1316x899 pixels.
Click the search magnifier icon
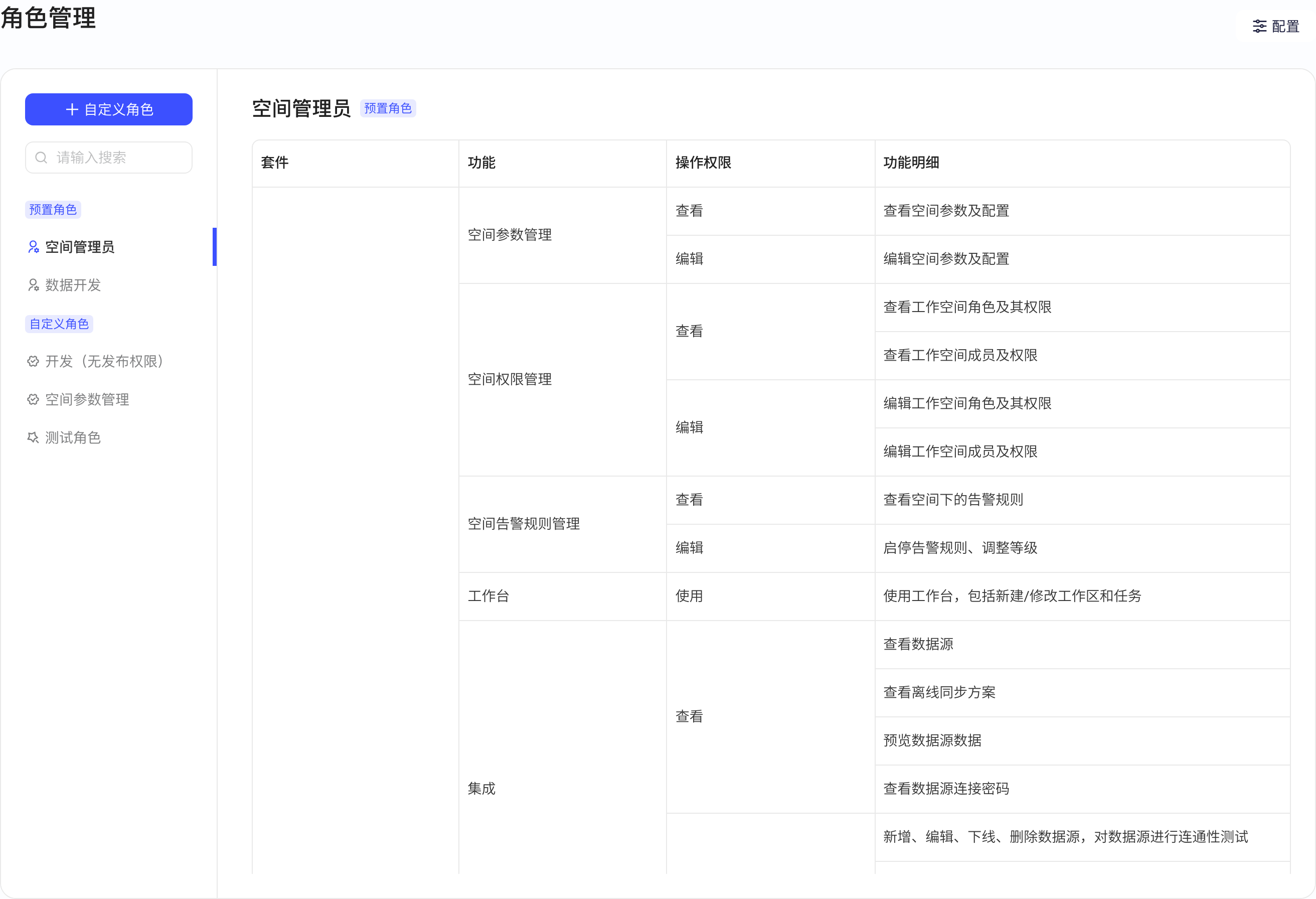(41, 158)
